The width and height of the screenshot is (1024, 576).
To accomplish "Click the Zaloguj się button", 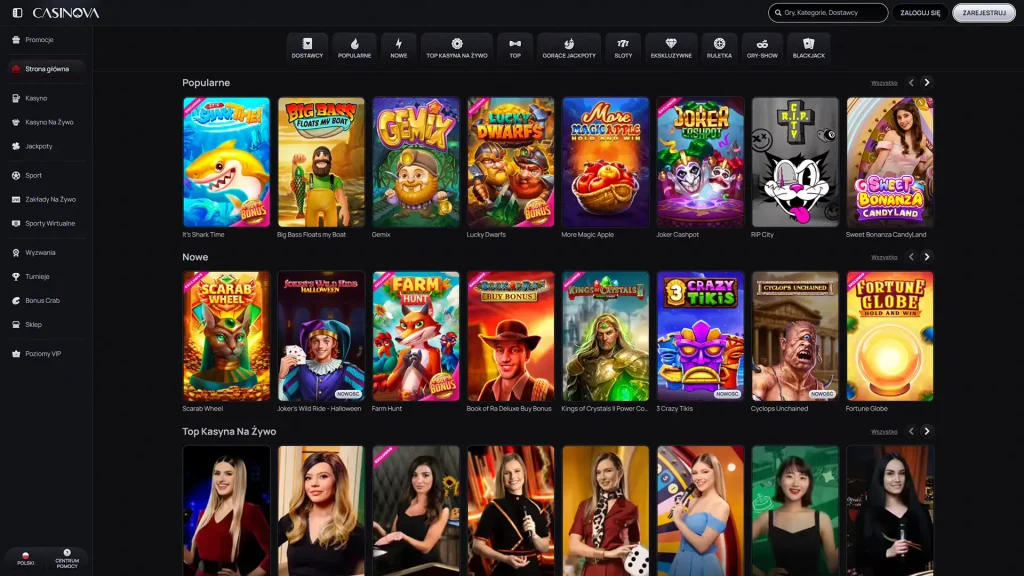I will pos(920,12).
